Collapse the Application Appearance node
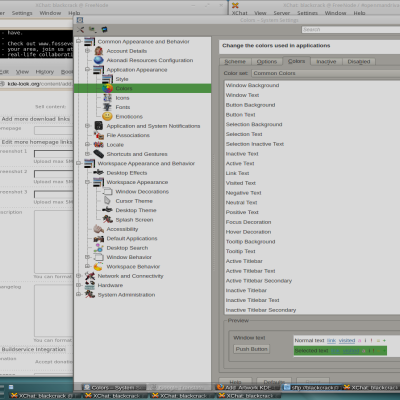400x400 pixels. coord(87,69)
